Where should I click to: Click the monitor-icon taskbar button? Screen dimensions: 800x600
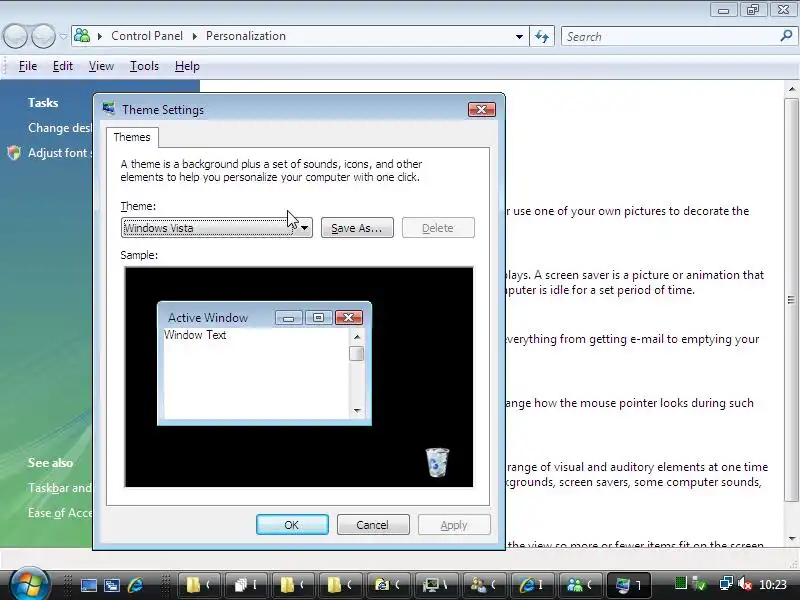[x=438, y=585]
